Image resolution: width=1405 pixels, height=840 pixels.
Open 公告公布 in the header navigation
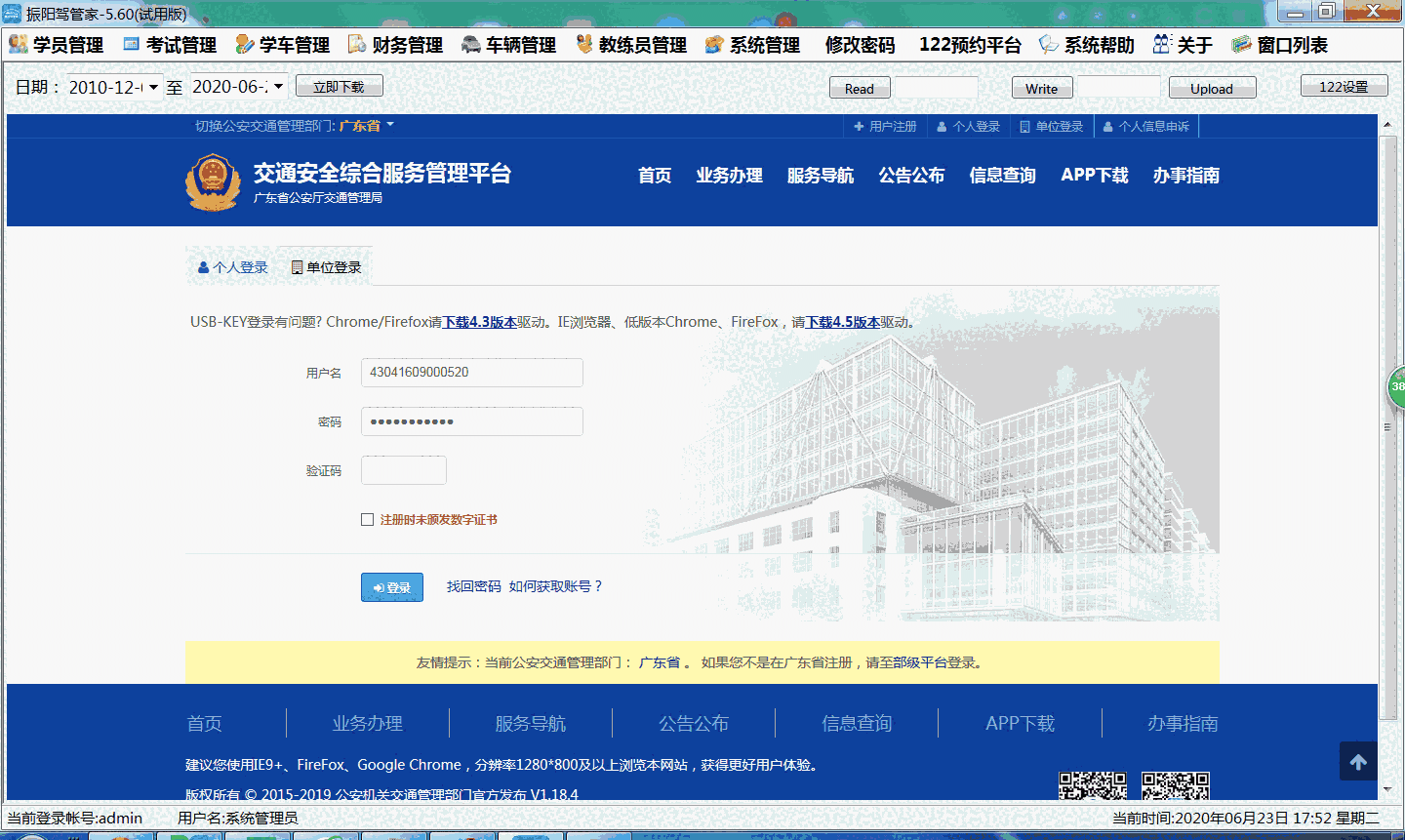[x=911, y=176]
